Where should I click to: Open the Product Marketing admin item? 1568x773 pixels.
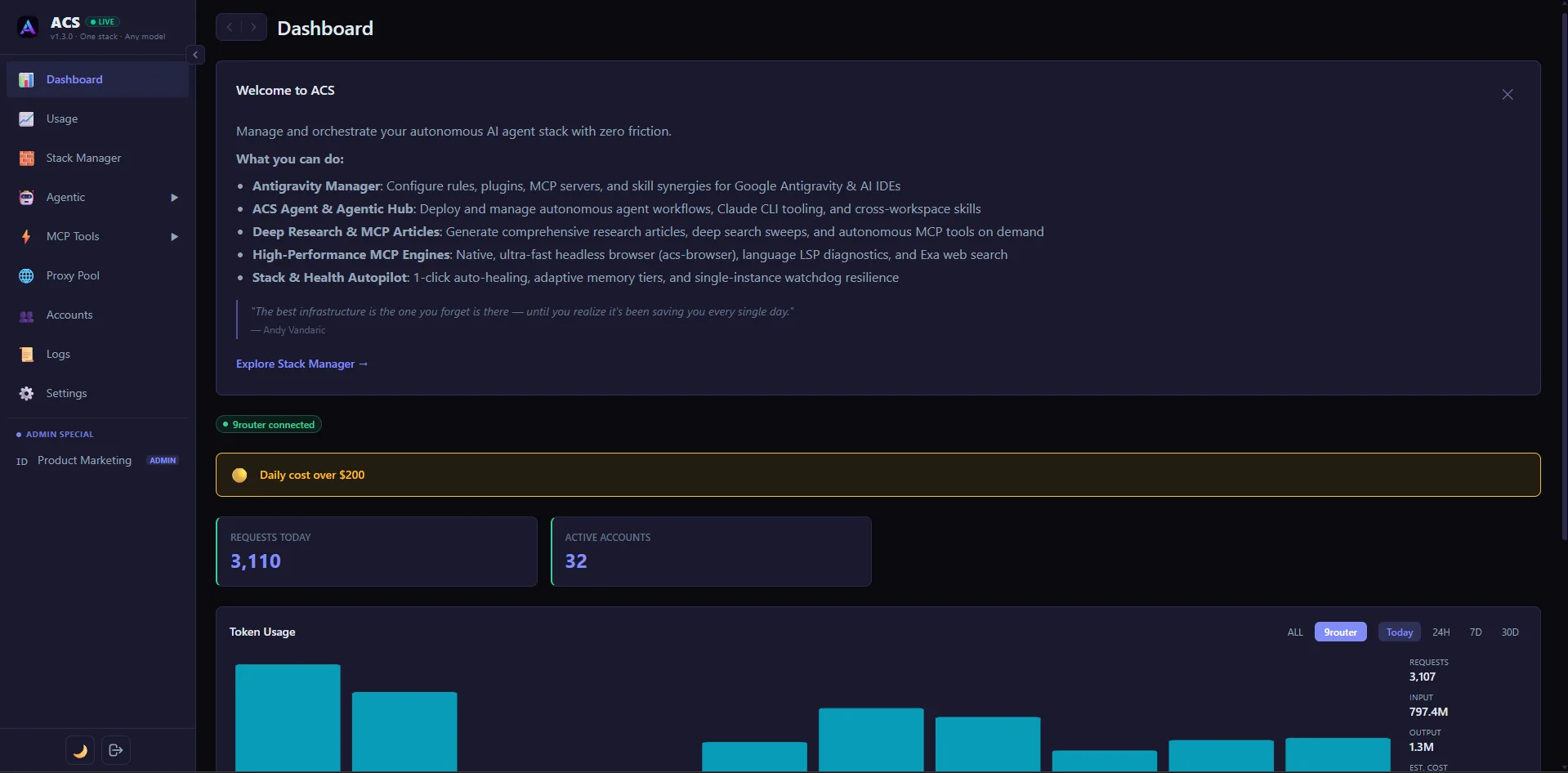97,461
